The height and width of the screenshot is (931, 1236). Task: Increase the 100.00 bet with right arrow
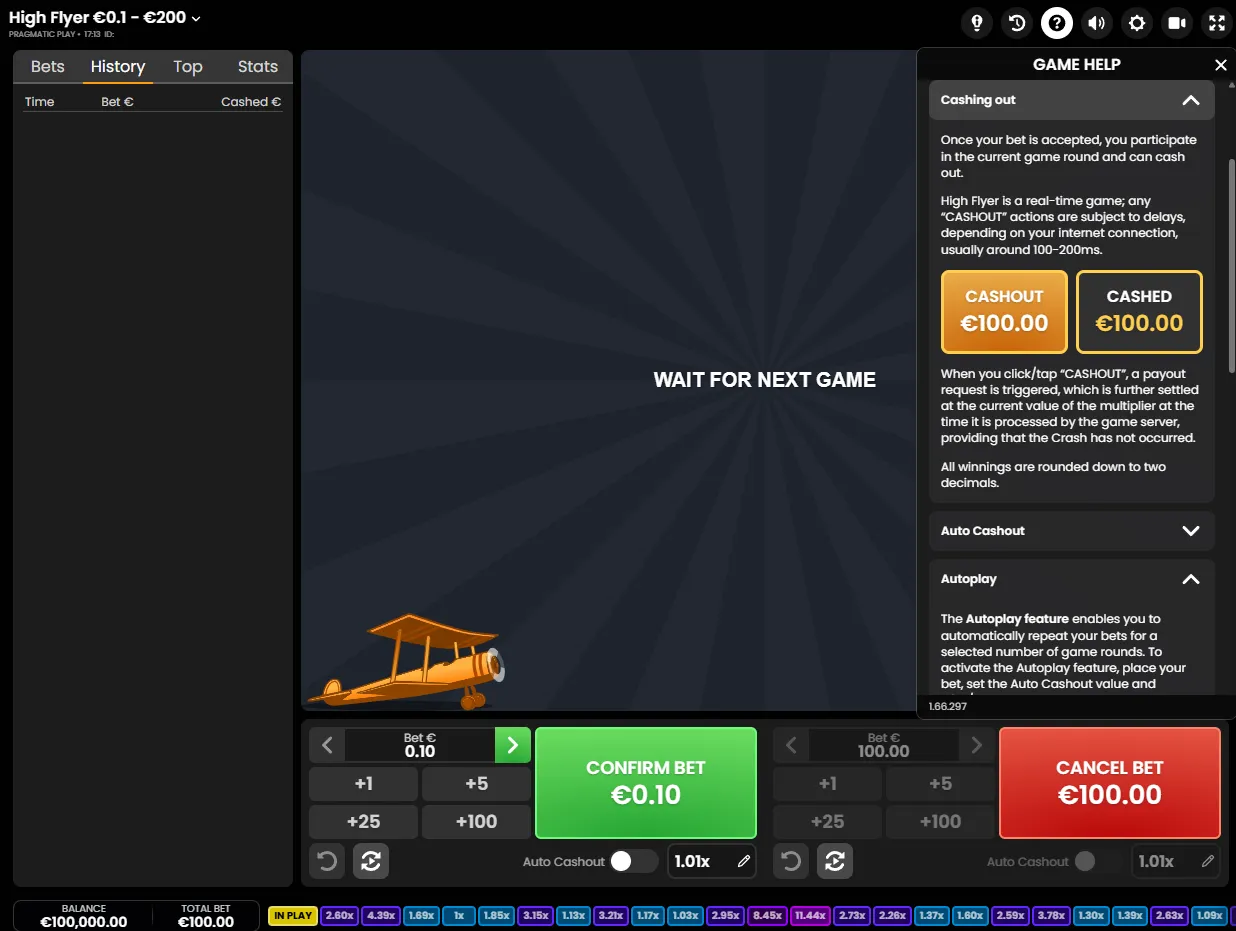[x=977, y=745]
